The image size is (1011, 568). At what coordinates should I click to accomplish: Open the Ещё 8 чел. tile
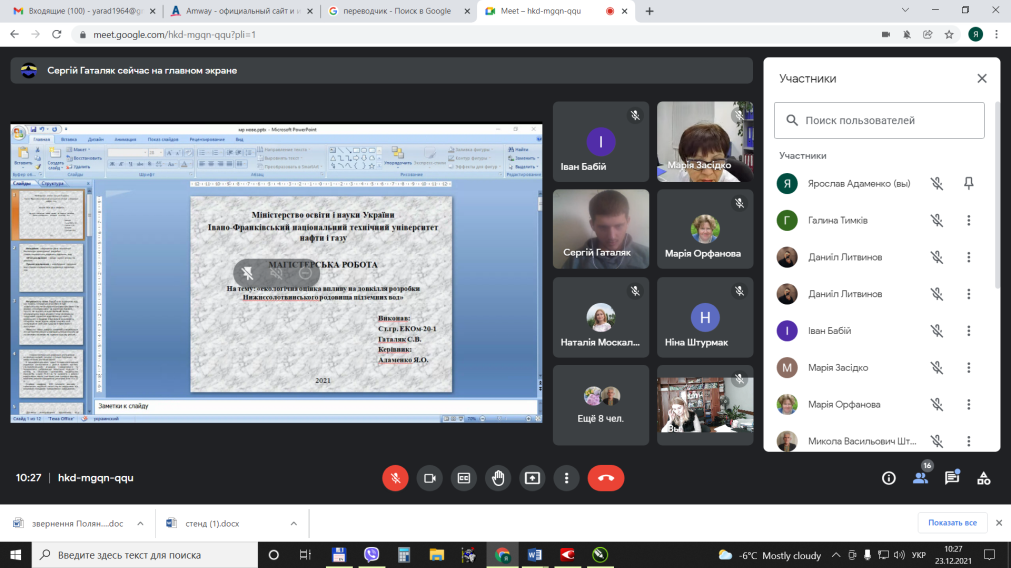(600, 407)
